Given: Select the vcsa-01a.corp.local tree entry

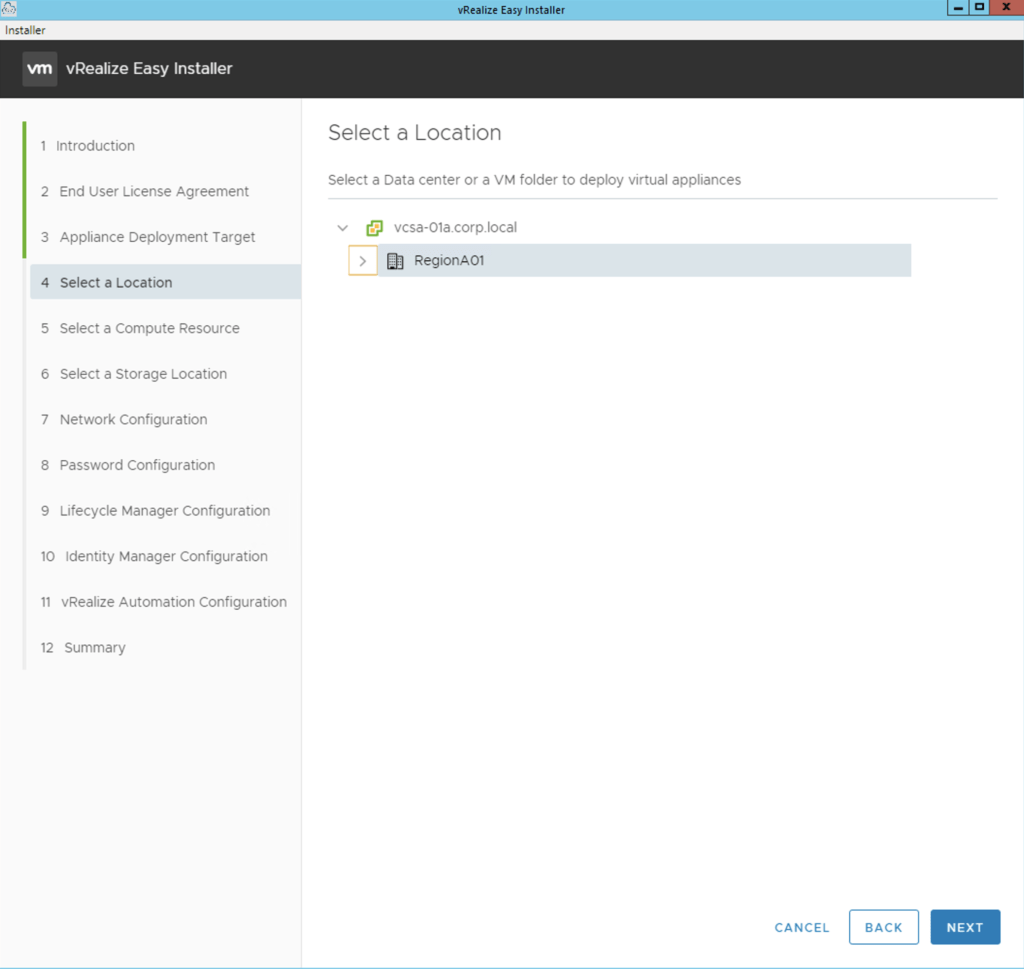Looking at the screenshot, I should click(x=455, y=228).
